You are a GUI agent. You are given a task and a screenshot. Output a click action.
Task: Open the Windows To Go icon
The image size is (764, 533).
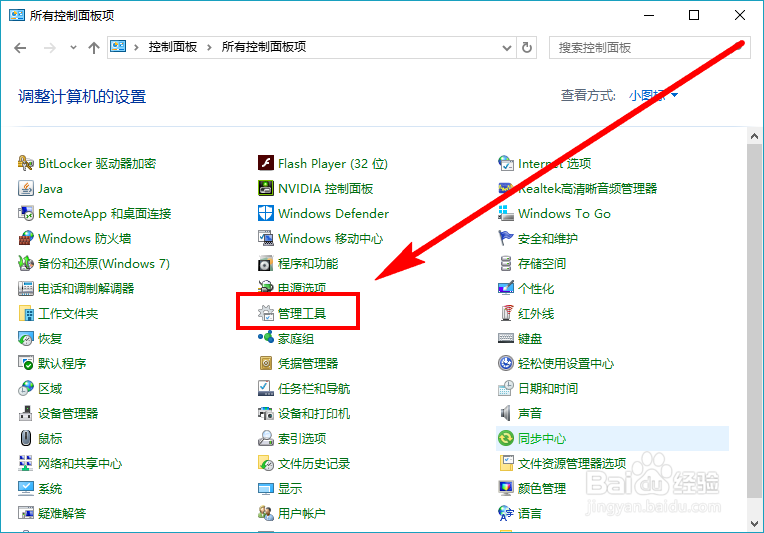pos(506,213)
